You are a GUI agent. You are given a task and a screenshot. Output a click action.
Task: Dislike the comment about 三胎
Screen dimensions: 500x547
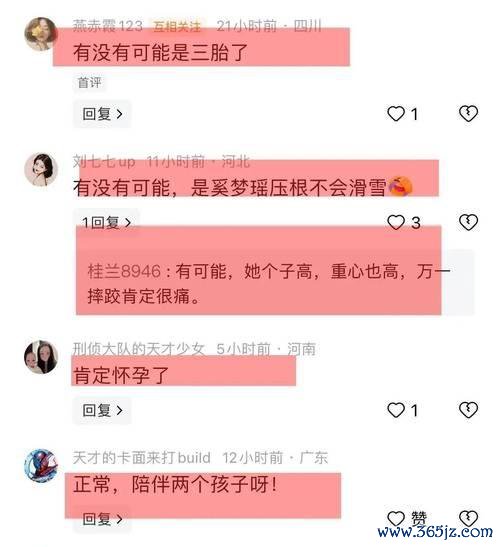coord(468,114)
